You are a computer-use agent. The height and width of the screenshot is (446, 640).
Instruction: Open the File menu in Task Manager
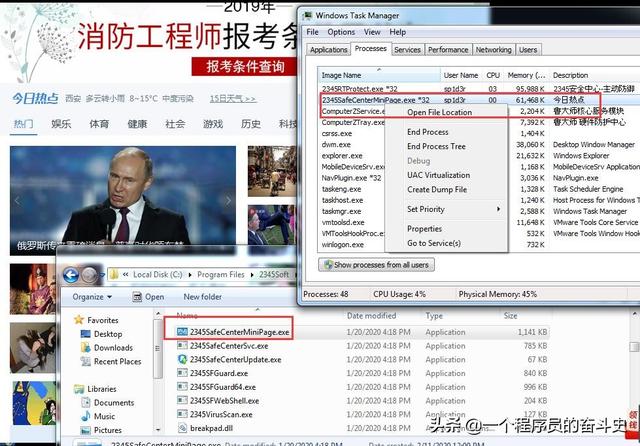point(312,32)
